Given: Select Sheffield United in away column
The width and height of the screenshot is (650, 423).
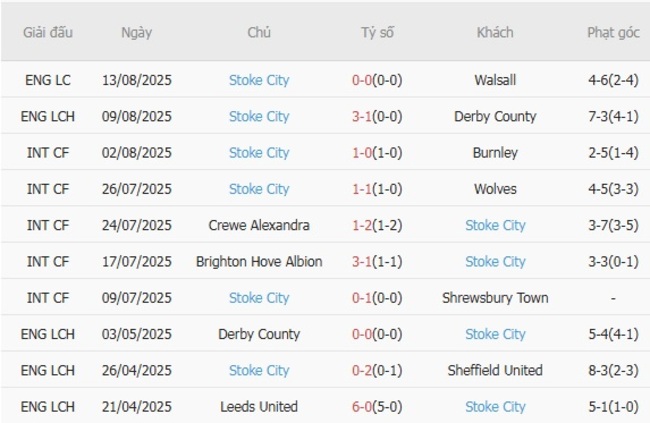Looking at the screenshot, I should click(495, 370).
